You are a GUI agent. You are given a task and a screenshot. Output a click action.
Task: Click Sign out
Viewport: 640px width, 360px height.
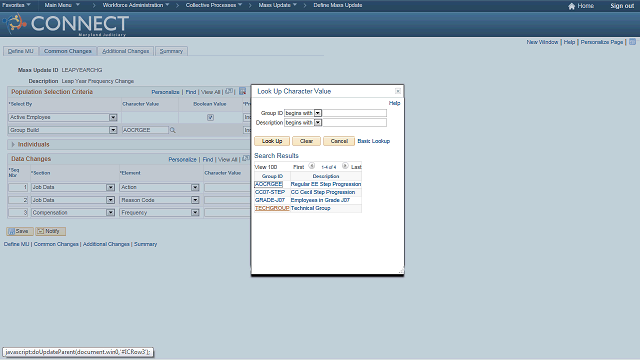click(x=622, y=6)
